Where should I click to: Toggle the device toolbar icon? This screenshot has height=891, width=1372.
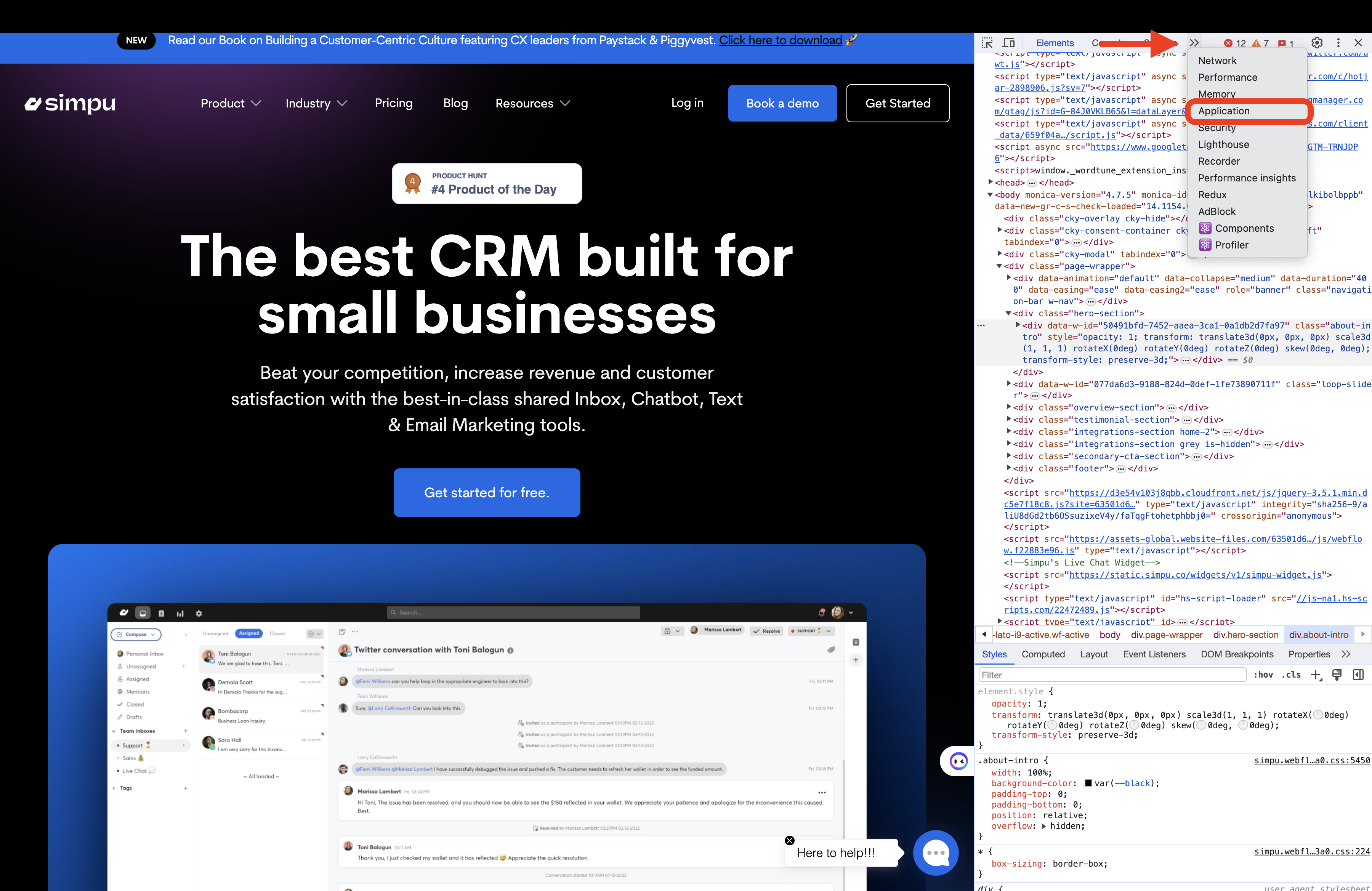(1008, 43)
